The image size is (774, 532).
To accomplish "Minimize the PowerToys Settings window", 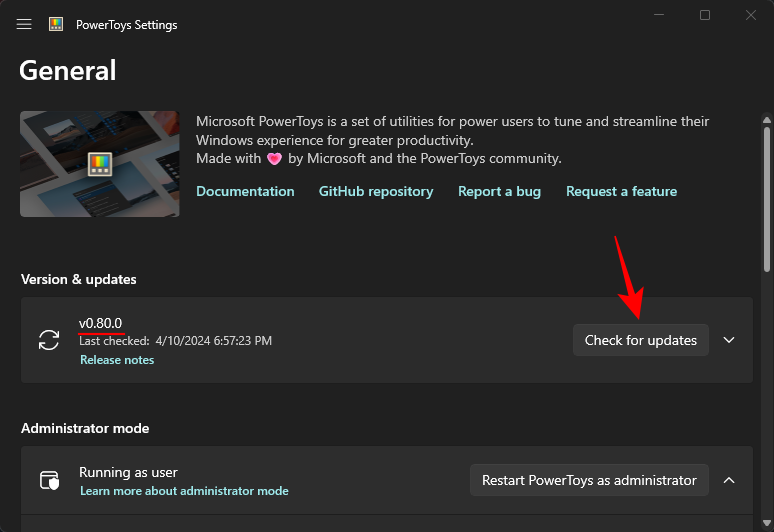I will 659,15.
